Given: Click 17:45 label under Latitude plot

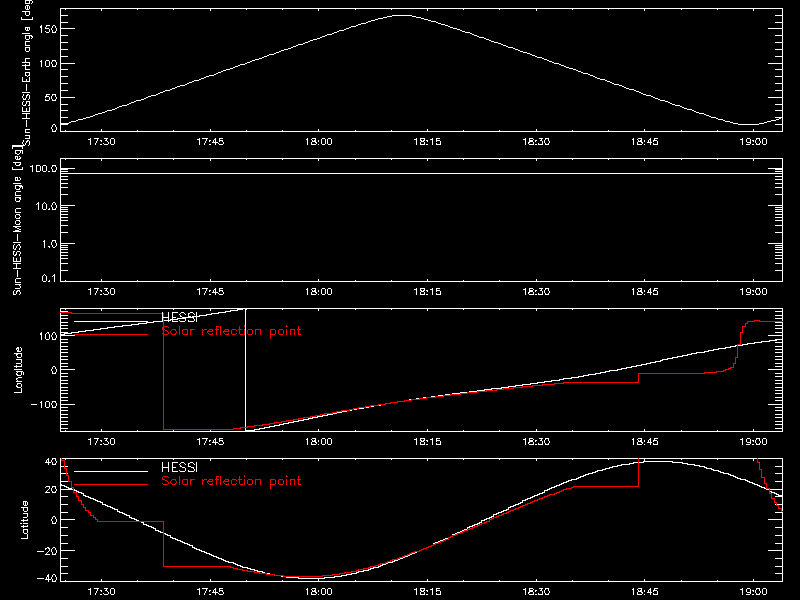Looking at the screenshot, I should [210, 592].
